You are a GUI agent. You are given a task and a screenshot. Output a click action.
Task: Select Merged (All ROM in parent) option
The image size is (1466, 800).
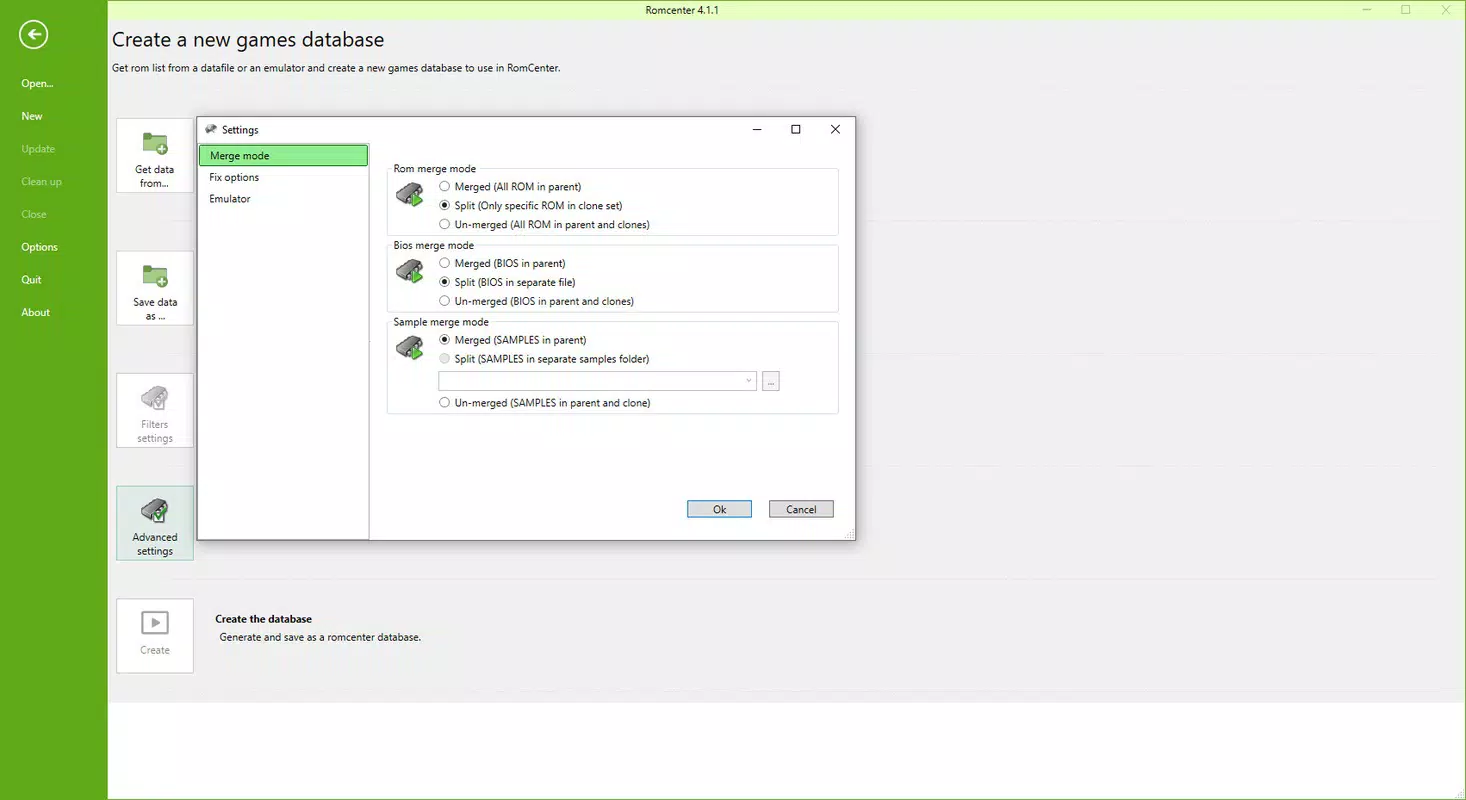(x=510, y=187)
